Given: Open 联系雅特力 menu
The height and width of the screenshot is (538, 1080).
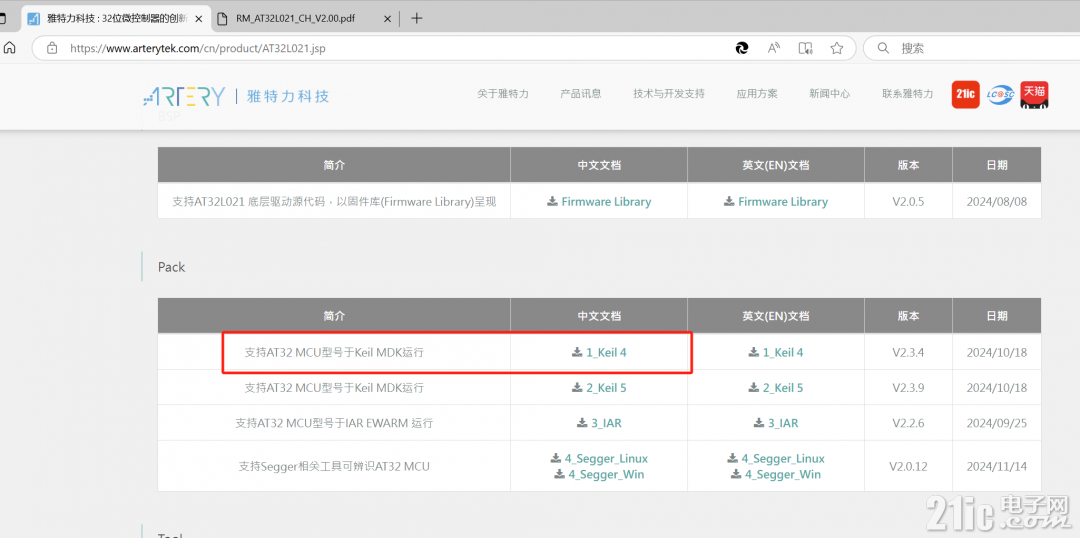Looking at the screenshot, I should [908, 94].
